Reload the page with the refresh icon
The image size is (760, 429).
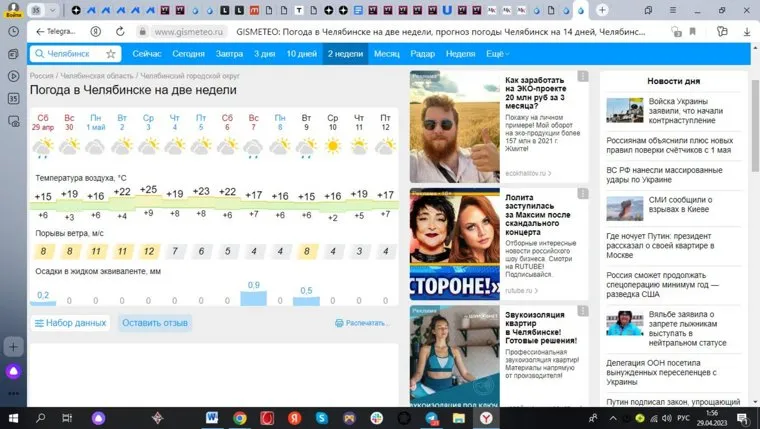(119, 31)
